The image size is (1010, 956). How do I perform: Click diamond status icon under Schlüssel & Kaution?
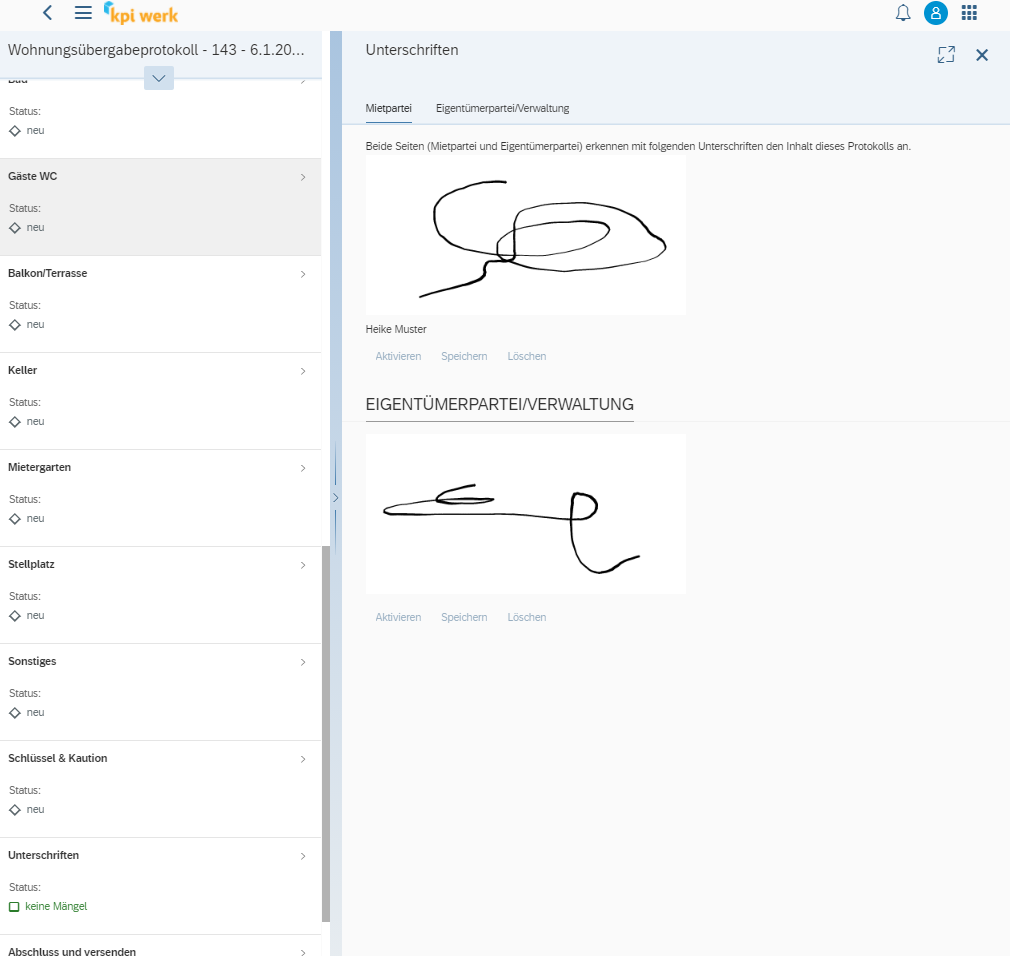[x=15, y=810]
